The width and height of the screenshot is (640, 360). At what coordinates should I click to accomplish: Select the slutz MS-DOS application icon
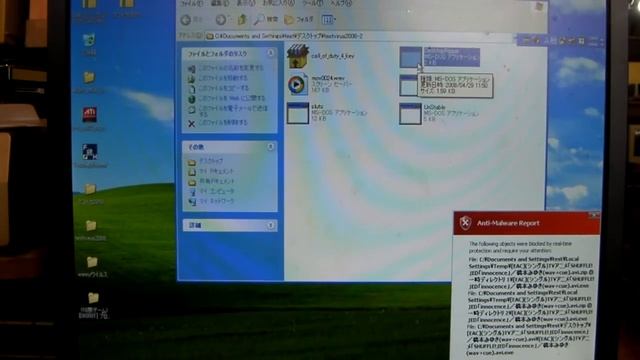click(x=298, y=113)
